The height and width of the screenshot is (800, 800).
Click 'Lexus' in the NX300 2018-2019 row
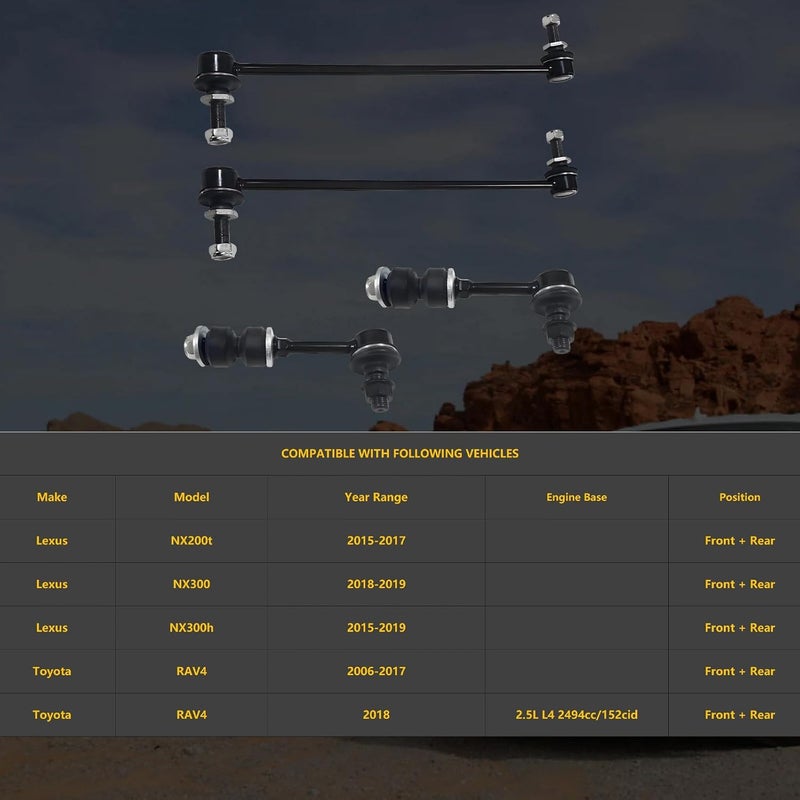point(52,584)
